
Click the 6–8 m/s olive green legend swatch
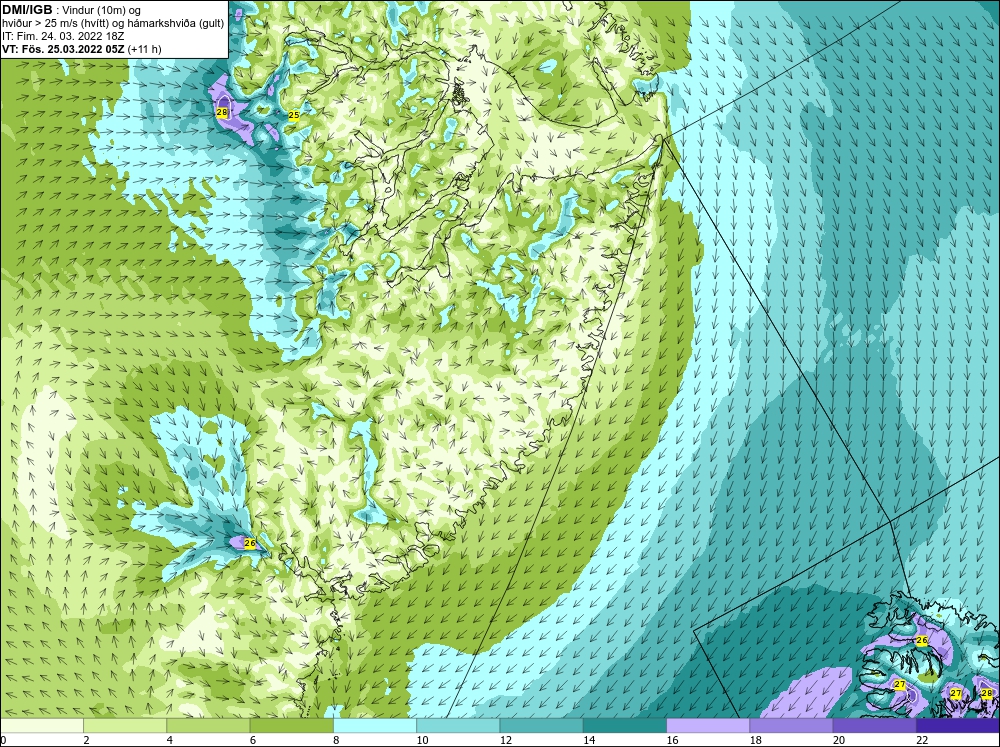pyautogui.click(x=291, y=726)
